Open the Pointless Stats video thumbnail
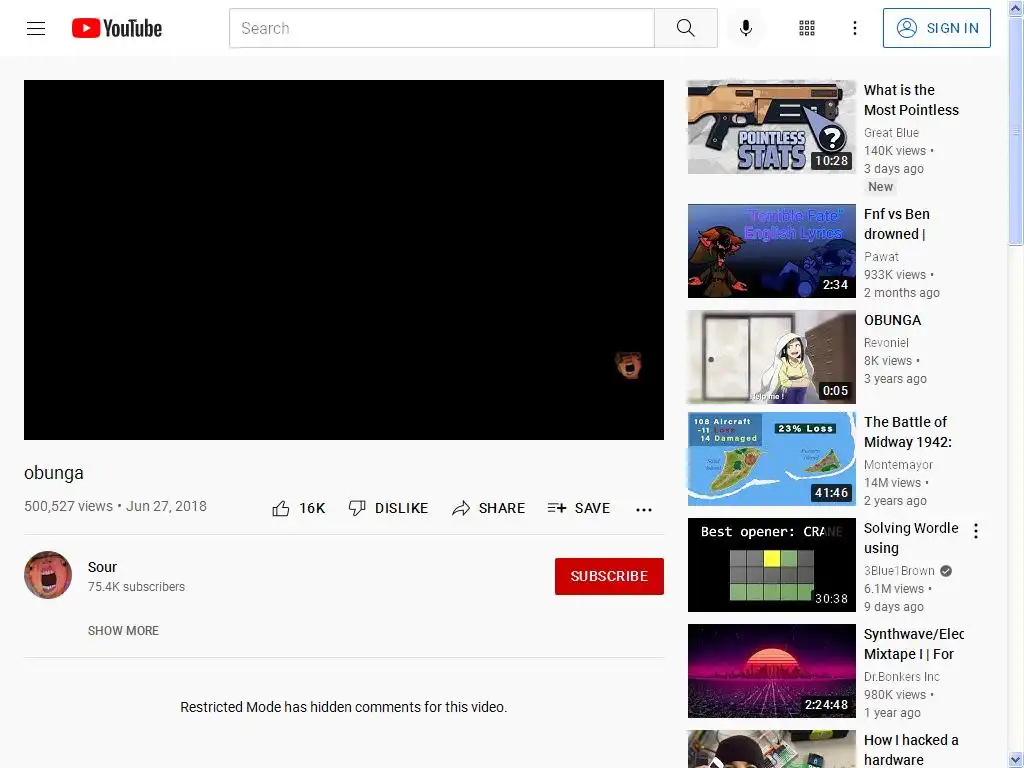Screen dimensions: 1024x768 click(771, 127)
